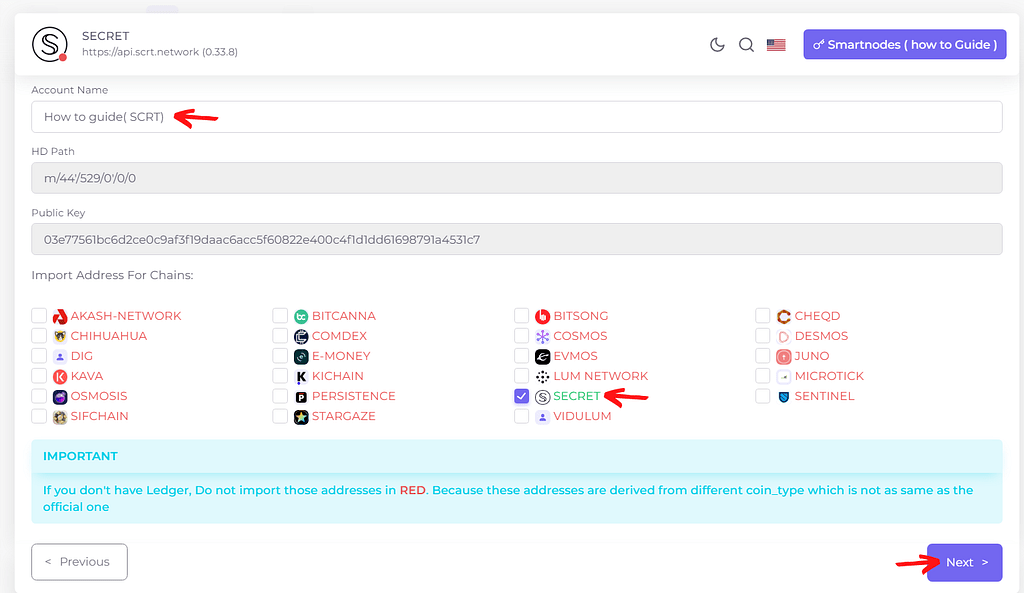Click Bitsong chain logo
The height and width of the screenshot is (593, 1024).
[x=543, y=316]
